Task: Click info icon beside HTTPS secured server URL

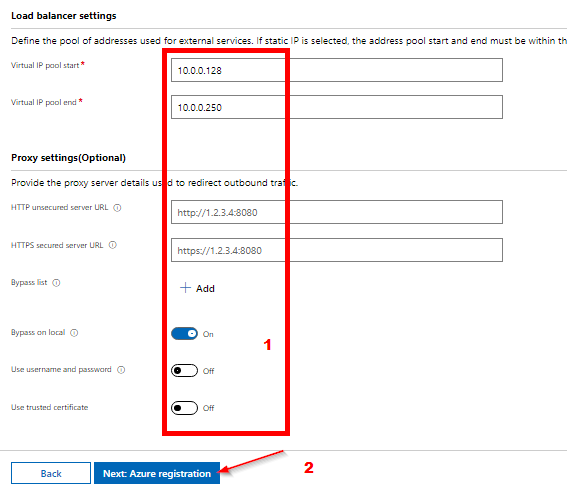Action: (x=113, y=245)
